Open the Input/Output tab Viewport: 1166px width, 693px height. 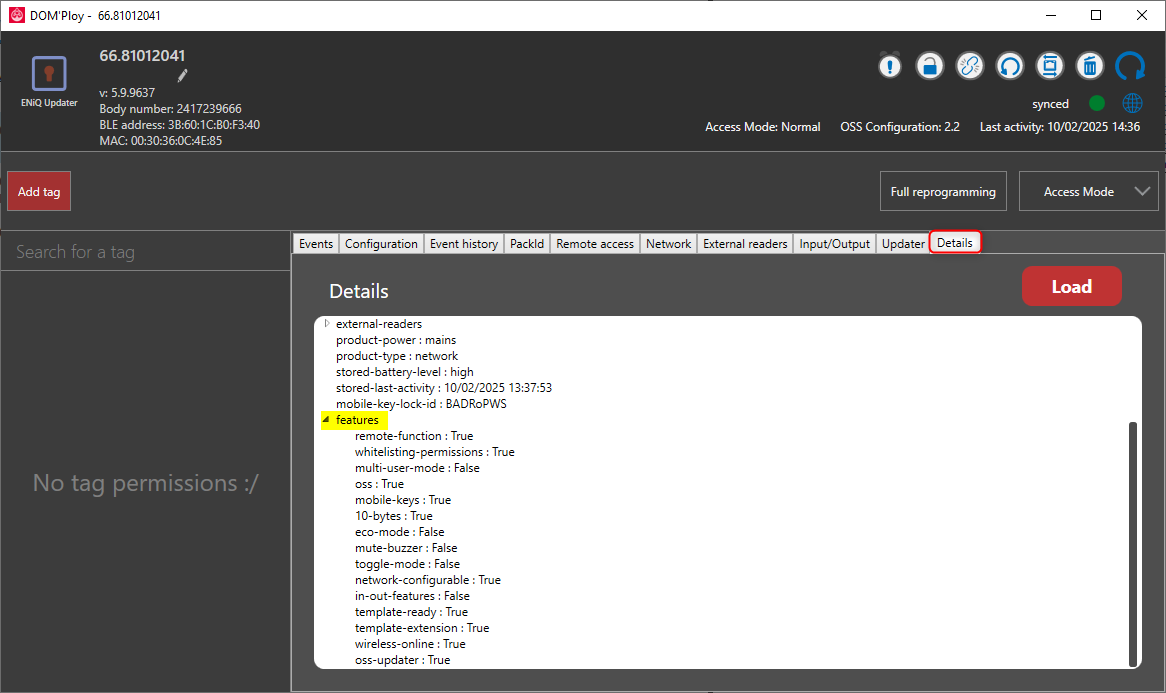[x=834, y=244]
